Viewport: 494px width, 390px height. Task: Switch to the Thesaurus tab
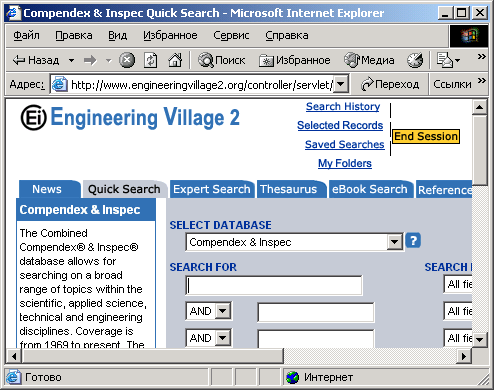(289, 189)
